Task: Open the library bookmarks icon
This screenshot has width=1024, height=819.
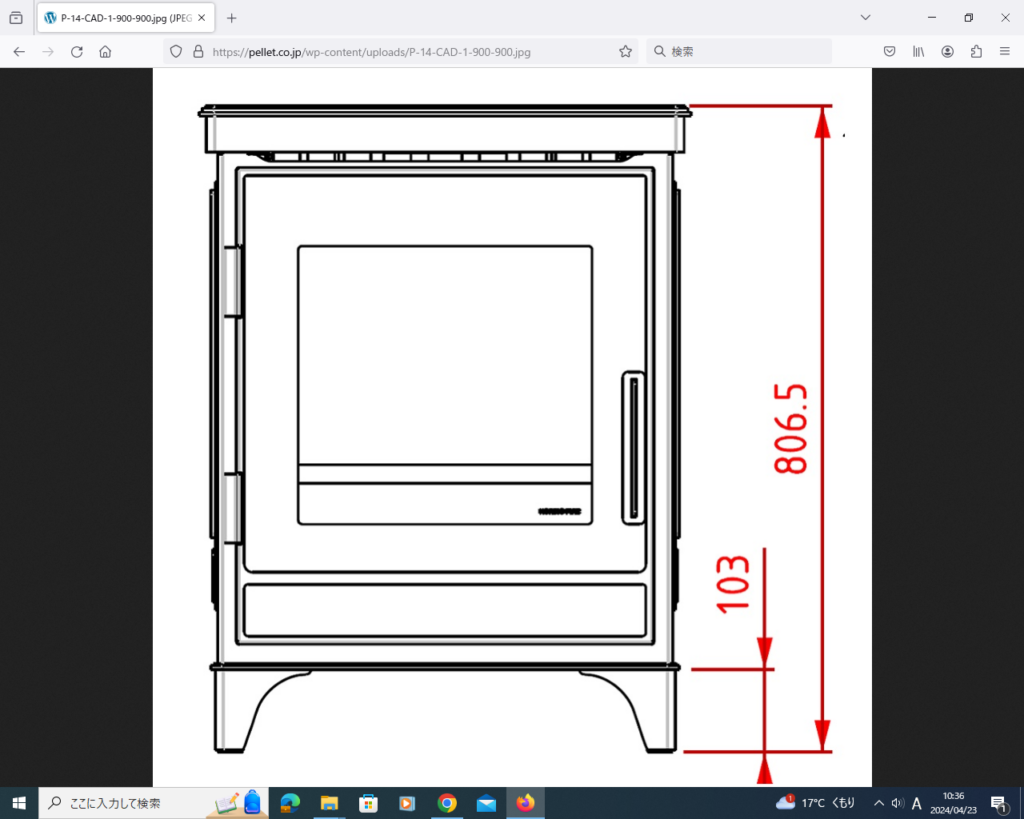Action: tap(918, 52)
